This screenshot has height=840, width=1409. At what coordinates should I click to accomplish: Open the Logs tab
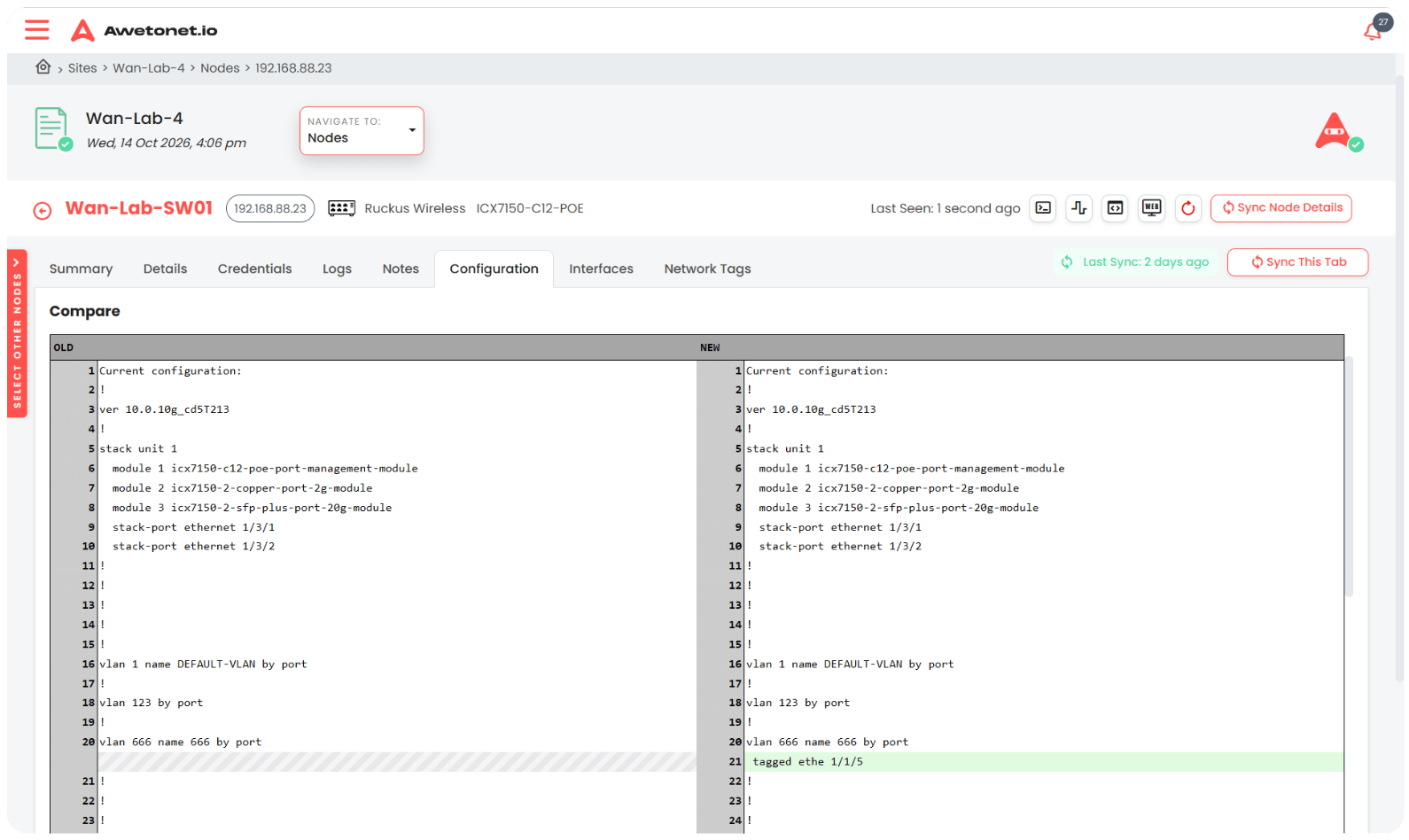pyautogui.click(x=337, y=269)
